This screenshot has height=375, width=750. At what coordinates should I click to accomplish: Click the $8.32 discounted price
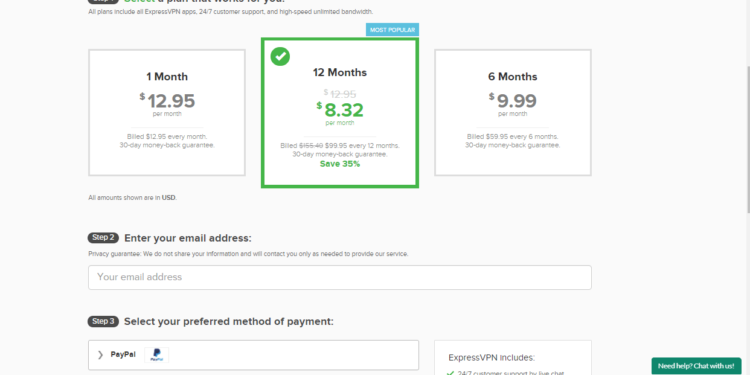pos(340,110)
